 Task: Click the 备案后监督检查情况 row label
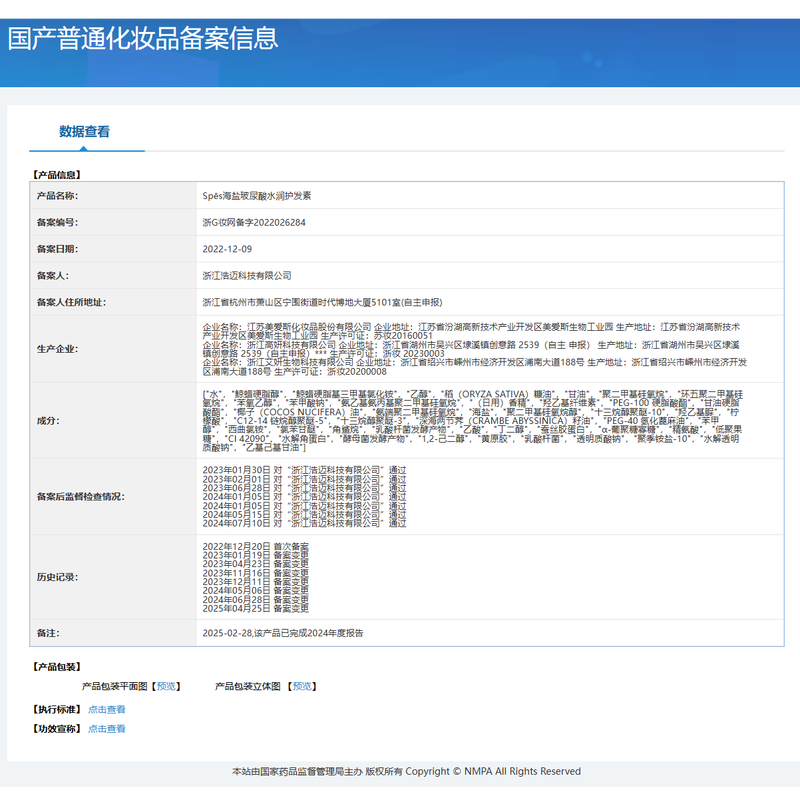click(80, 495)
